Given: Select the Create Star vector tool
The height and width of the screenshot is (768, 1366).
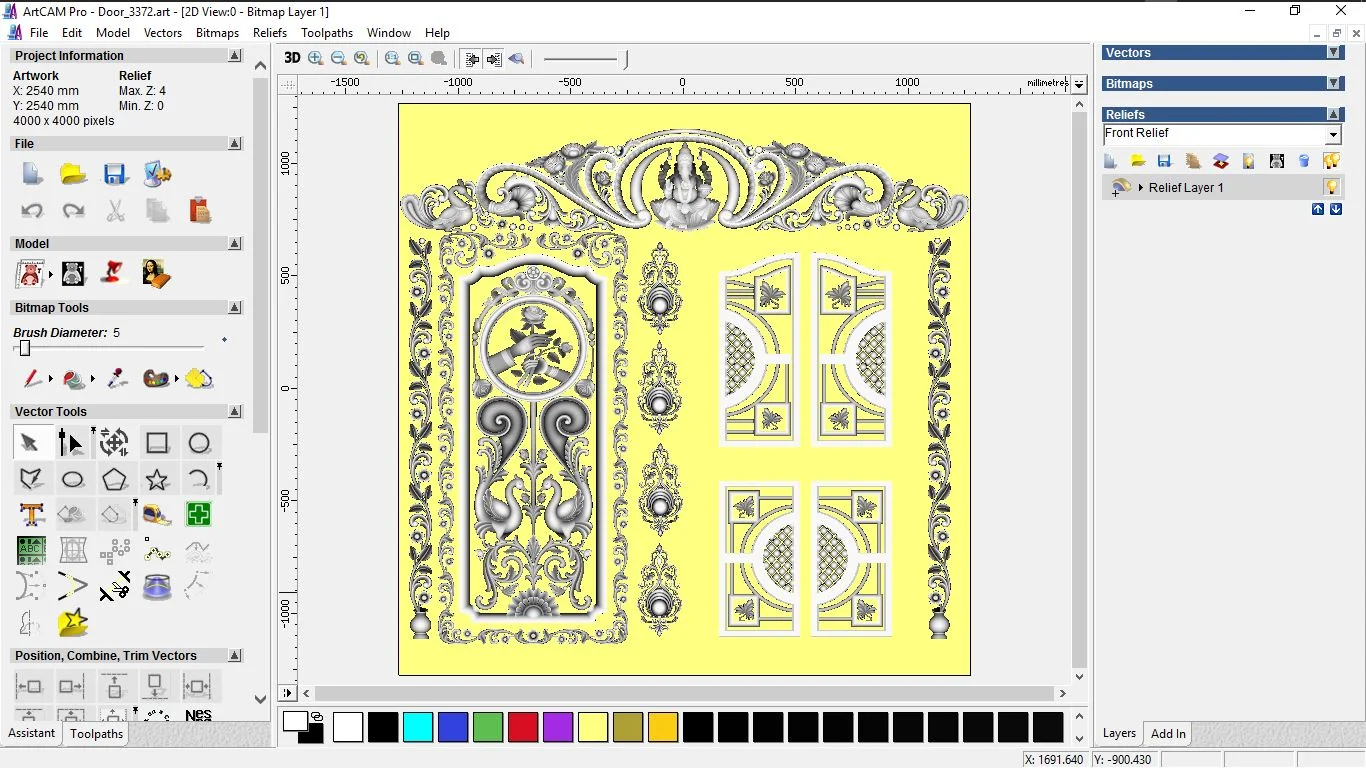Looking at the screenshot, I should click(157, 480).
